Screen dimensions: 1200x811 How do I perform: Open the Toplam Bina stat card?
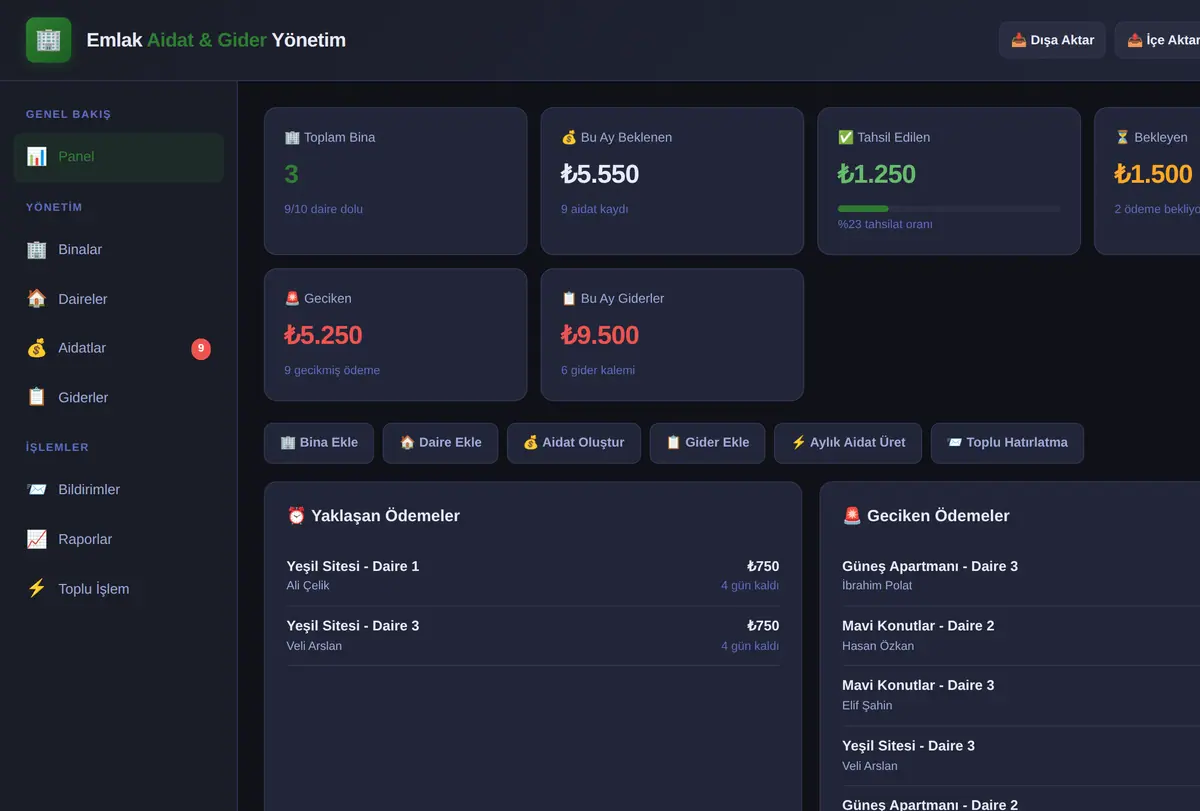[x=396, y=181]
